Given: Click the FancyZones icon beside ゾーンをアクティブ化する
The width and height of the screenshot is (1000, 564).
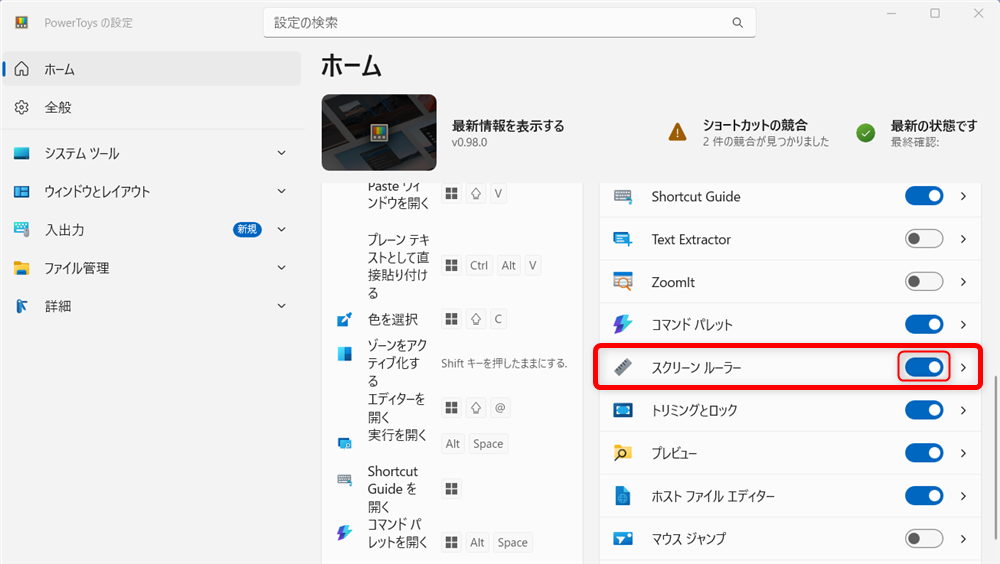Looking at the screenshot, I should pyautogui.click(x=344, y=354).
